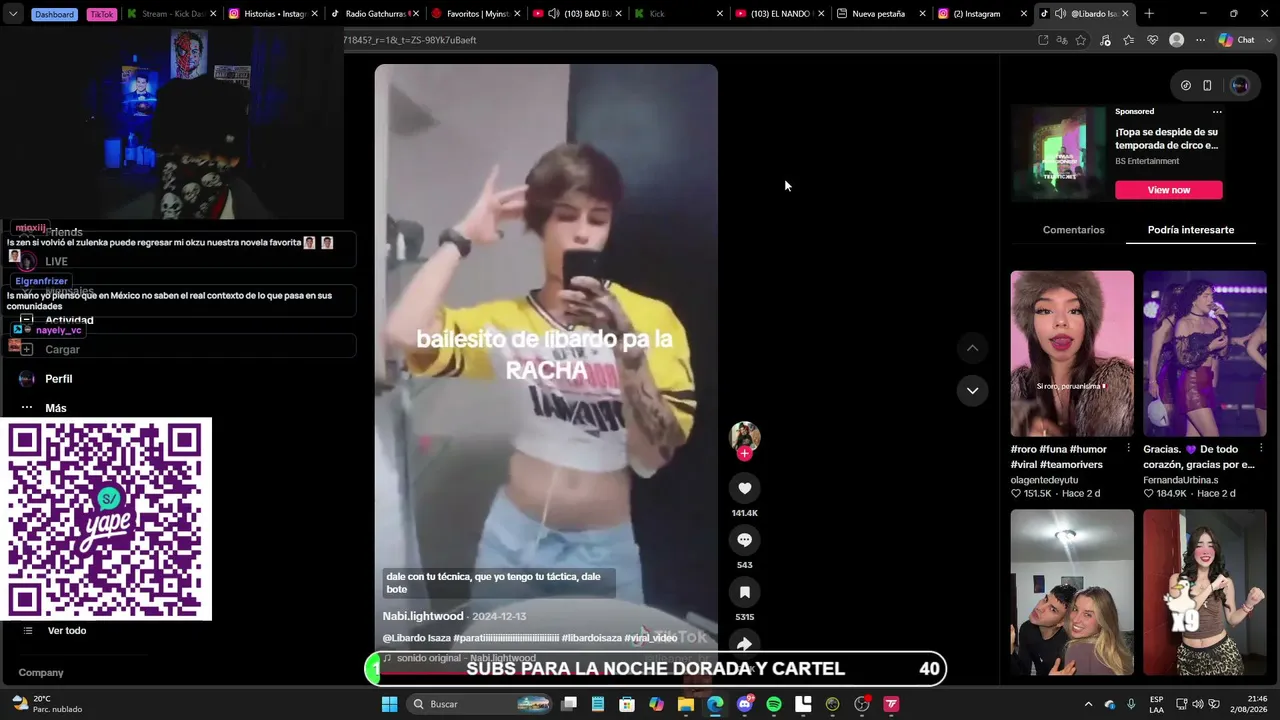Switch to Stream - Kick Dashboard tab
The height and width of the screenshot is (720, 1280).
tap(171, 14)
